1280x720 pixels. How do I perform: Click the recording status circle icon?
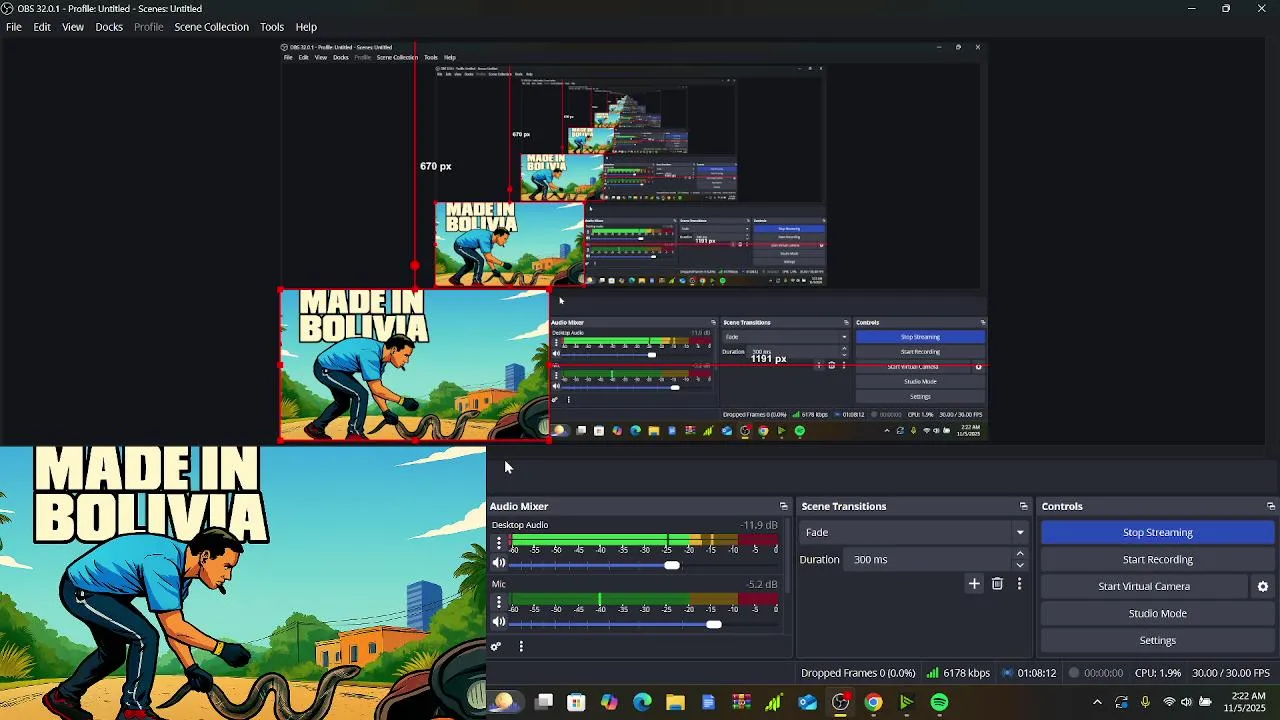point(1074,673)
